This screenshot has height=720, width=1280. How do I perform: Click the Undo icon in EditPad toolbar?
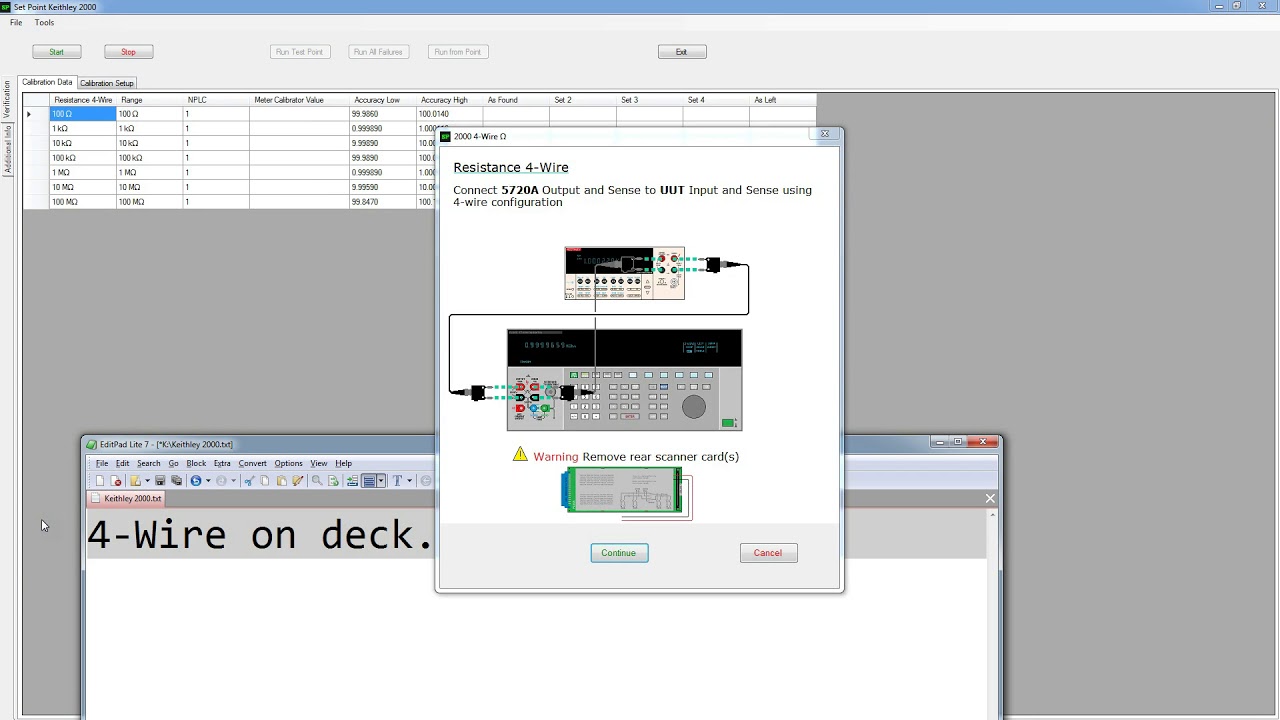(196, 481)
